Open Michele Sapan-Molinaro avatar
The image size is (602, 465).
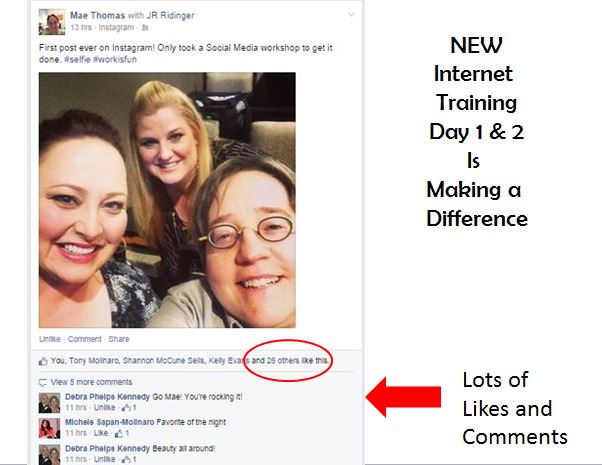tap(50, 429)
